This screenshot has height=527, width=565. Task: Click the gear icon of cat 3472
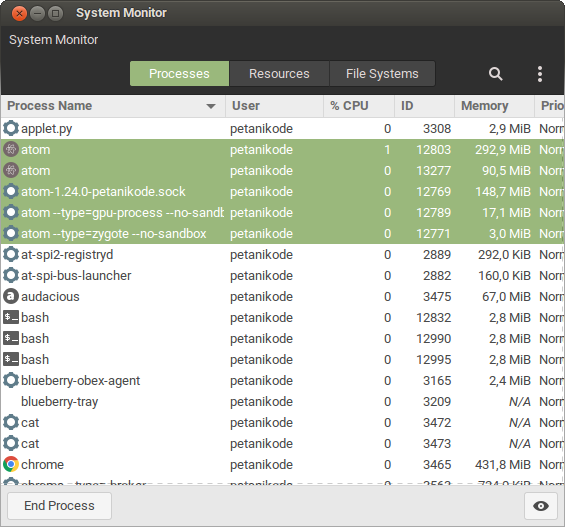tap(11, 422)
